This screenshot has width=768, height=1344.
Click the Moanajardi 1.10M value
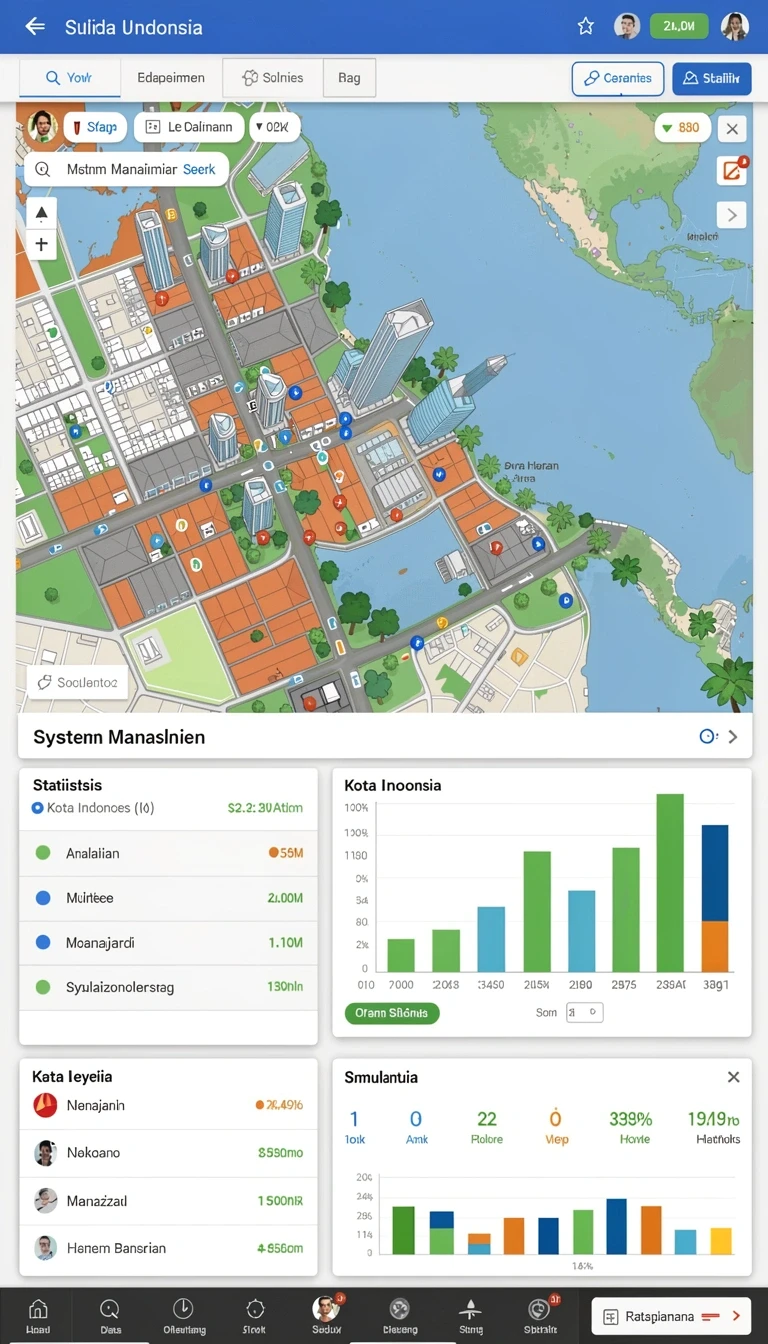286,942
